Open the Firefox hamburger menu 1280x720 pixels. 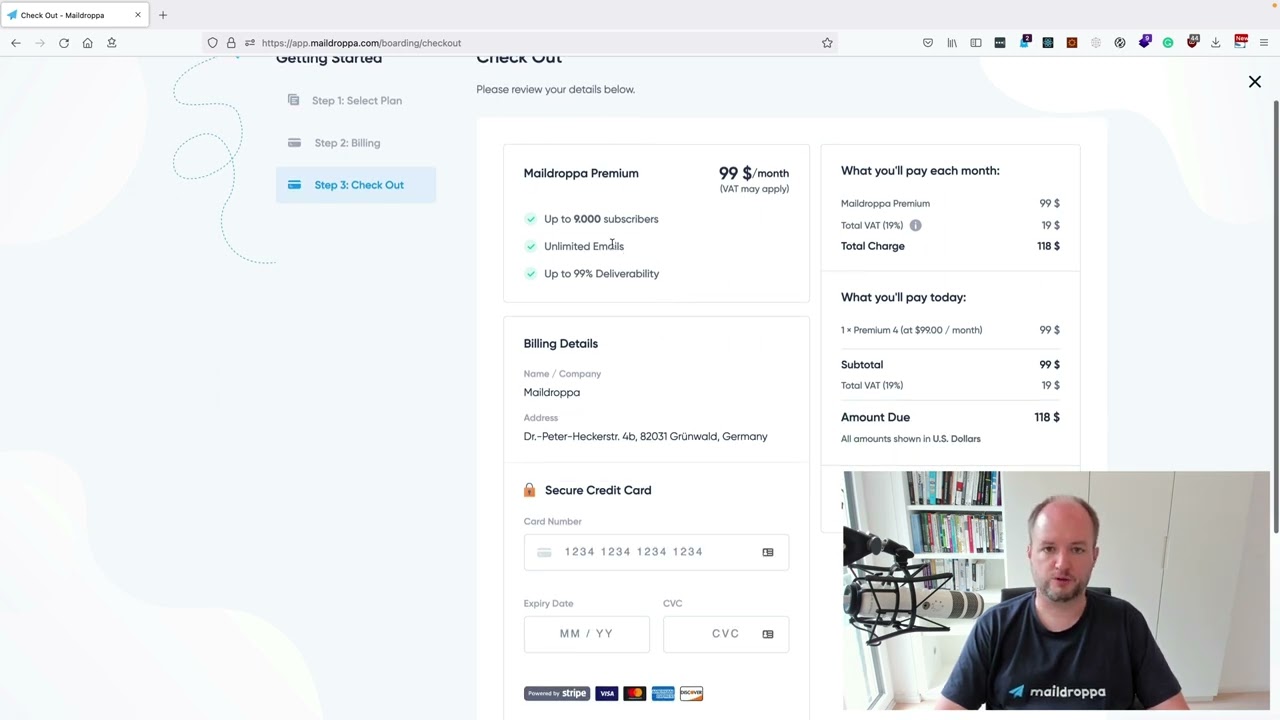tap(1264, 43)
